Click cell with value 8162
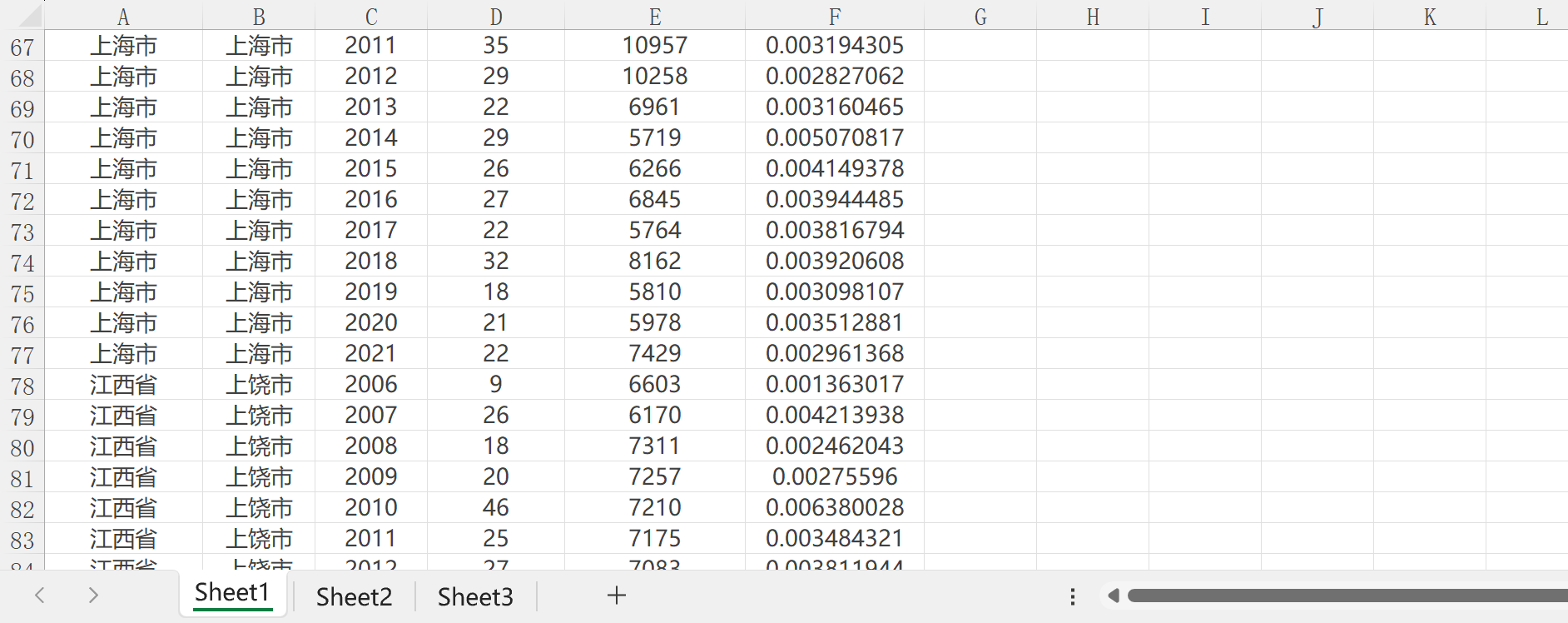The image size is (1568, 623). 655,261
